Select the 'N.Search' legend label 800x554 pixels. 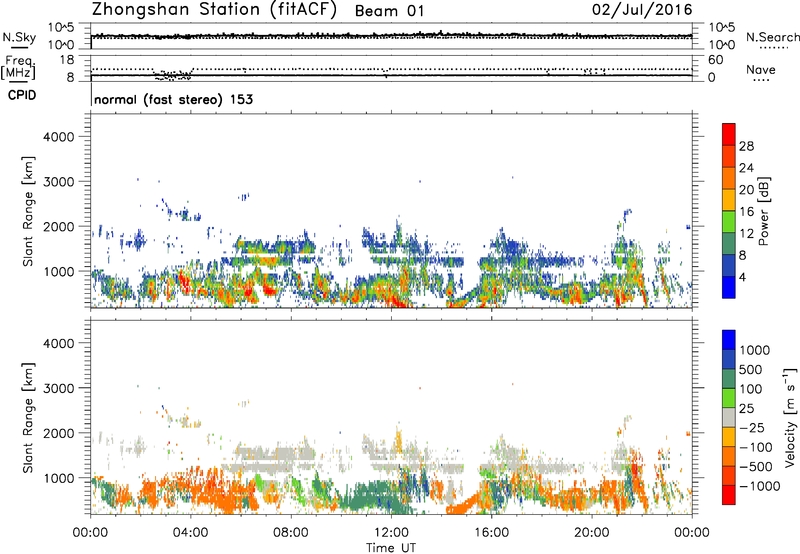[x=772, y=37]
